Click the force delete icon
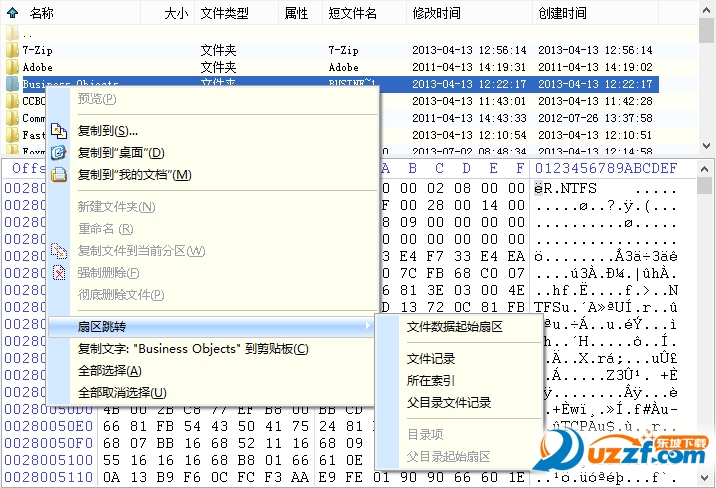The width and height of the screenshot is (716, 488). 59,273
